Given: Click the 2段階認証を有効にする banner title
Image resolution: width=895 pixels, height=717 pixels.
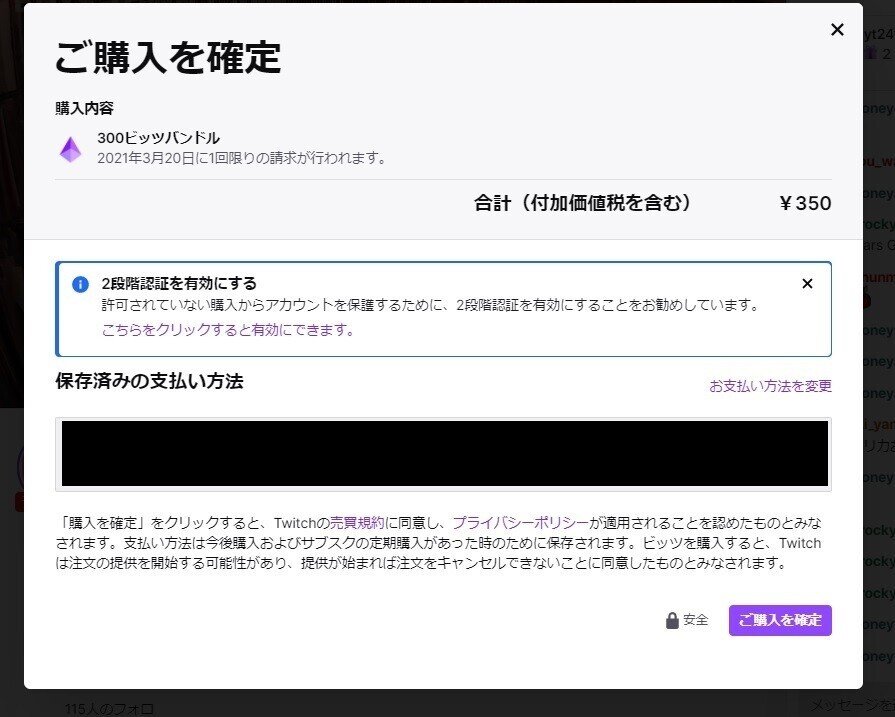Looking at the screenshot, I should [179, 284].
